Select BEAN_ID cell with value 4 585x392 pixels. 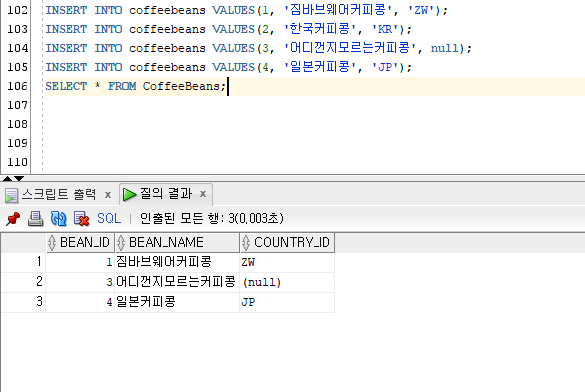[80, 302]
